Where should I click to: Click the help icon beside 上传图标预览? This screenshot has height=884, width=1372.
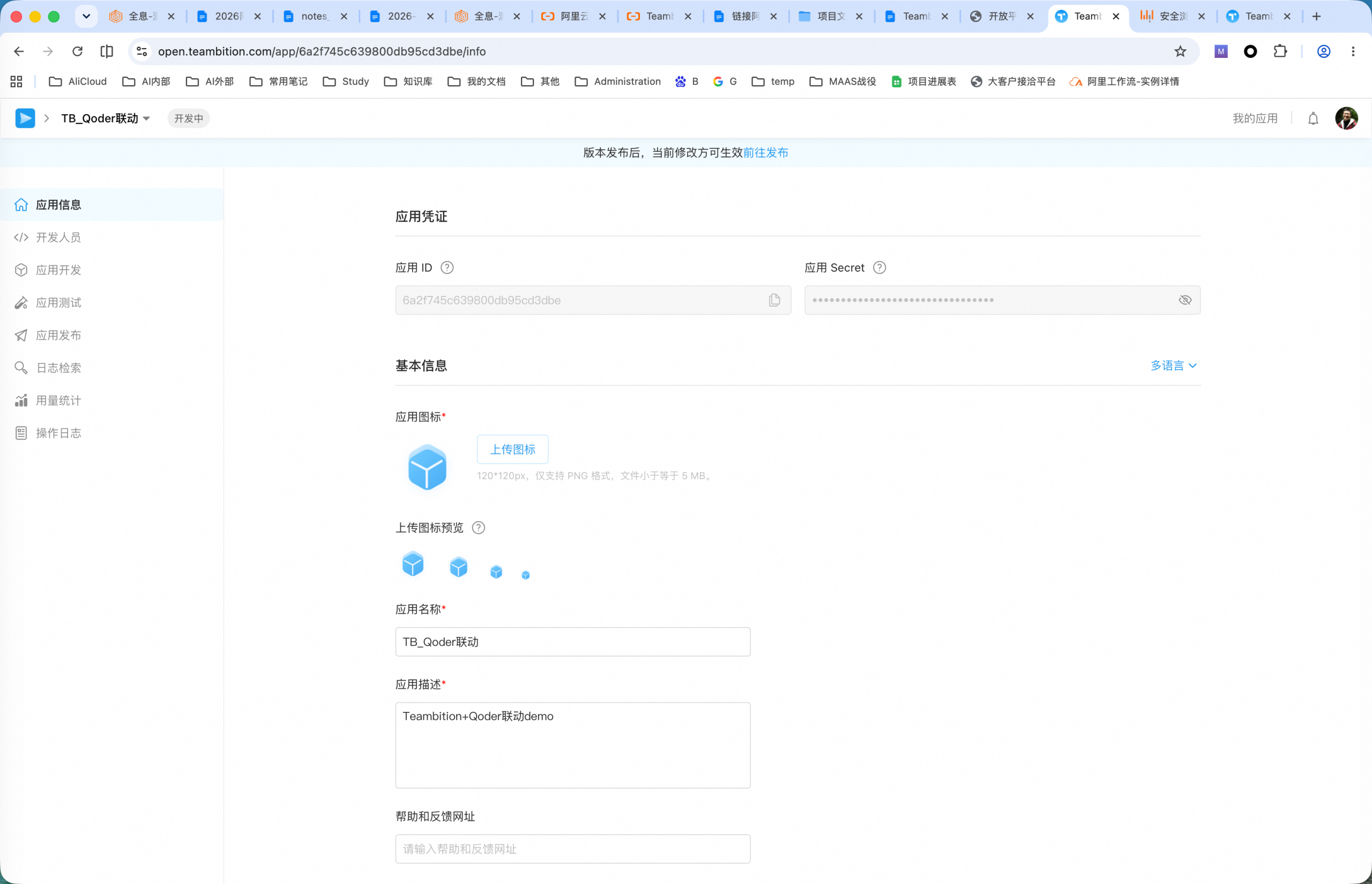(478, 528)
